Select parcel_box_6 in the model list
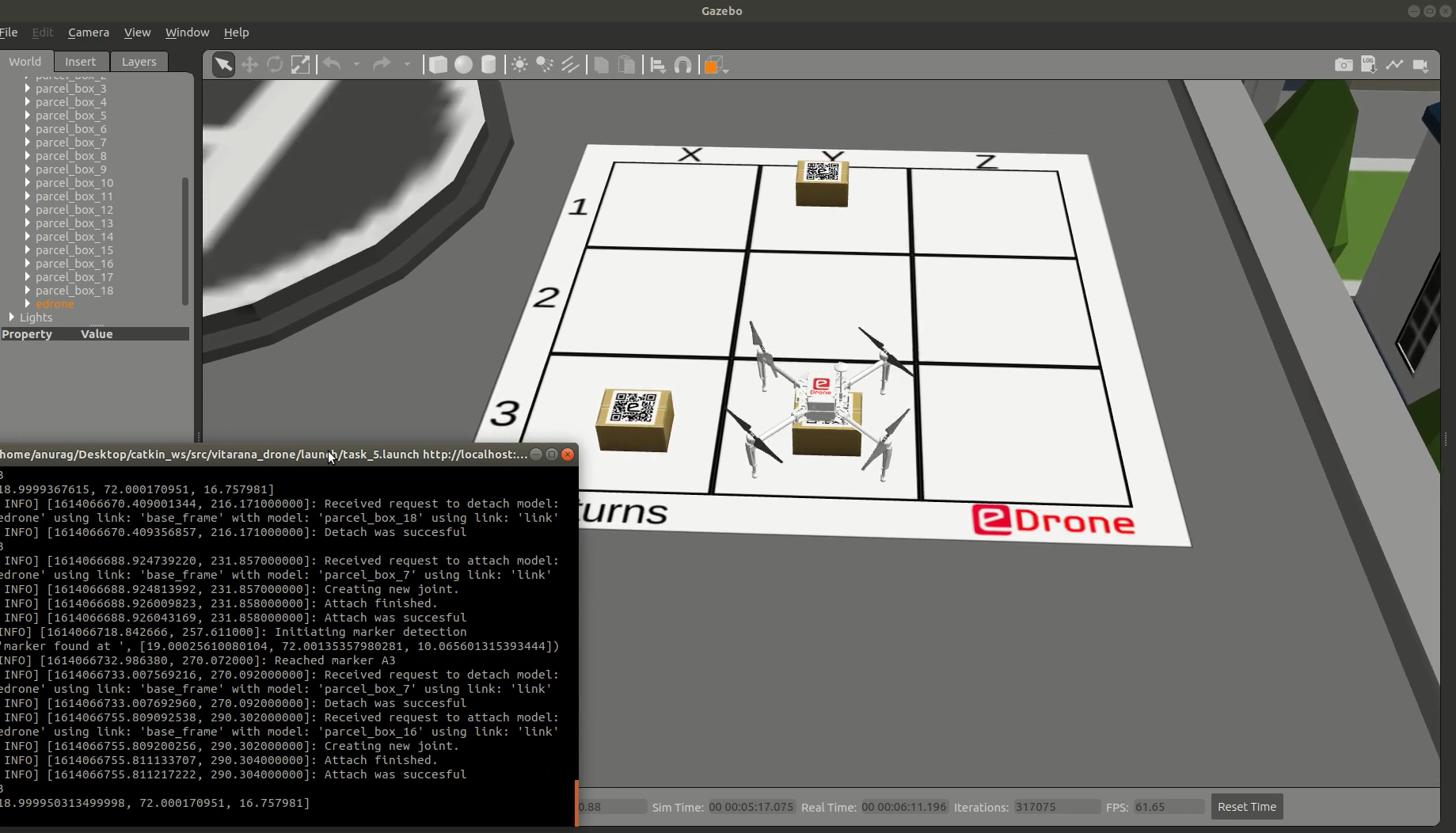Viewport: 1456px width, 833px height. coord(71,129)
